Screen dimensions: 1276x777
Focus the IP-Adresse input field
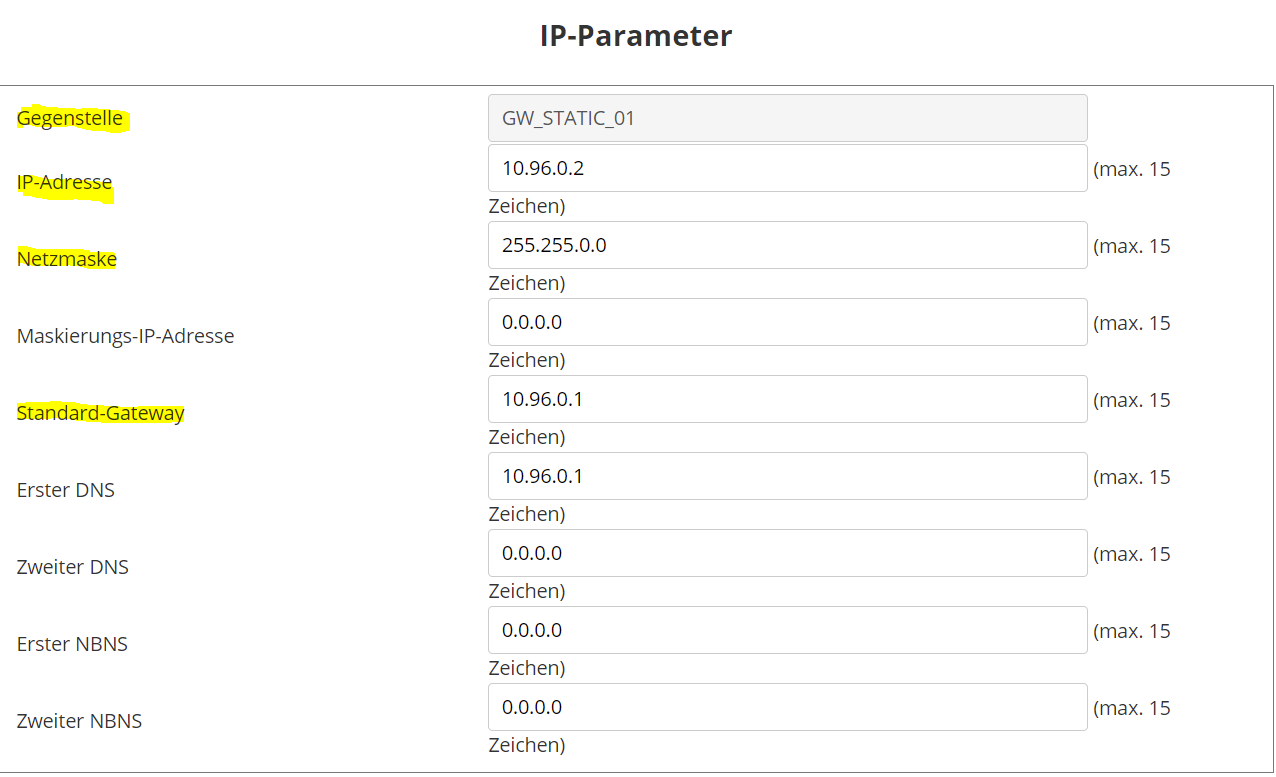pos(787,168)
